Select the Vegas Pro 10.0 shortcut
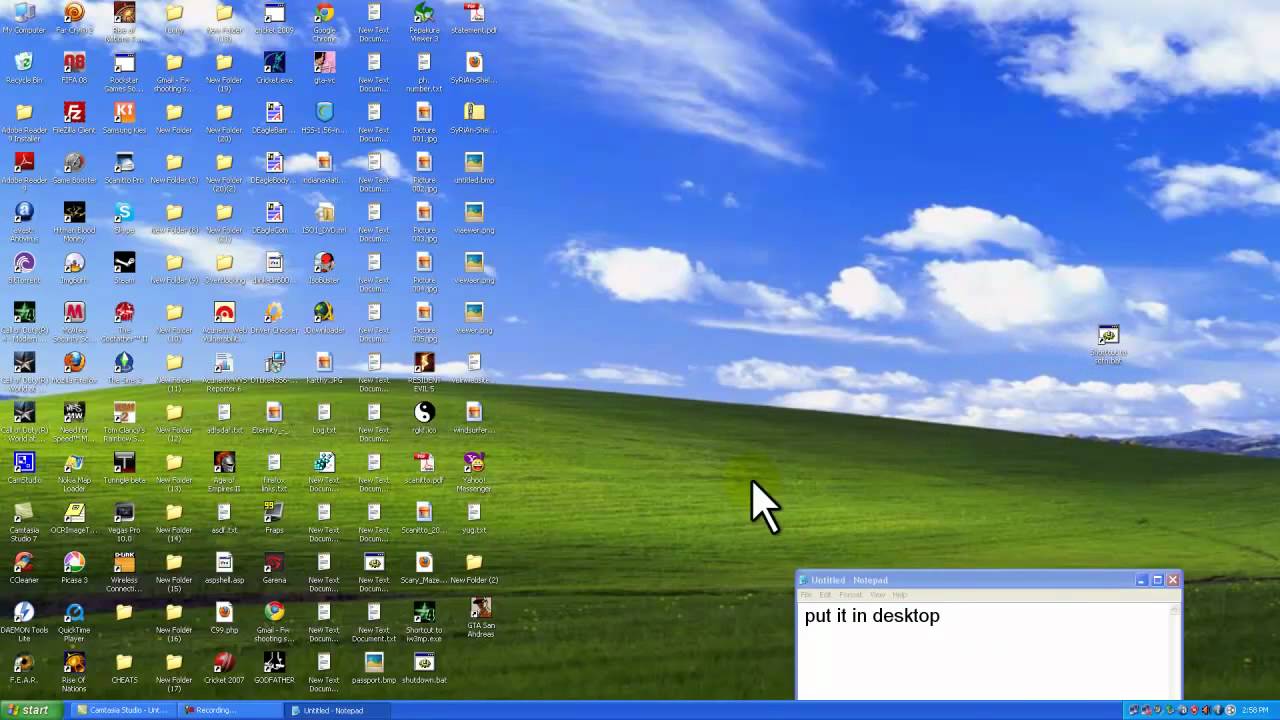Viewport: 1280px width, 720px height. tap(124, 523)
